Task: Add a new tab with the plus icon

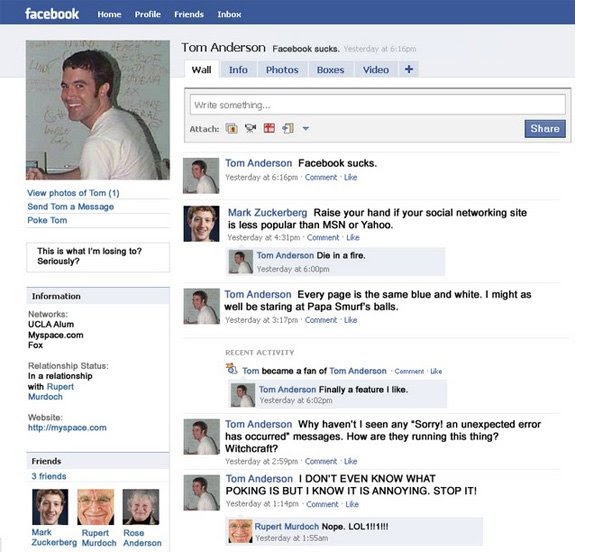Action: pyautogui.click(x=409, y=69)
